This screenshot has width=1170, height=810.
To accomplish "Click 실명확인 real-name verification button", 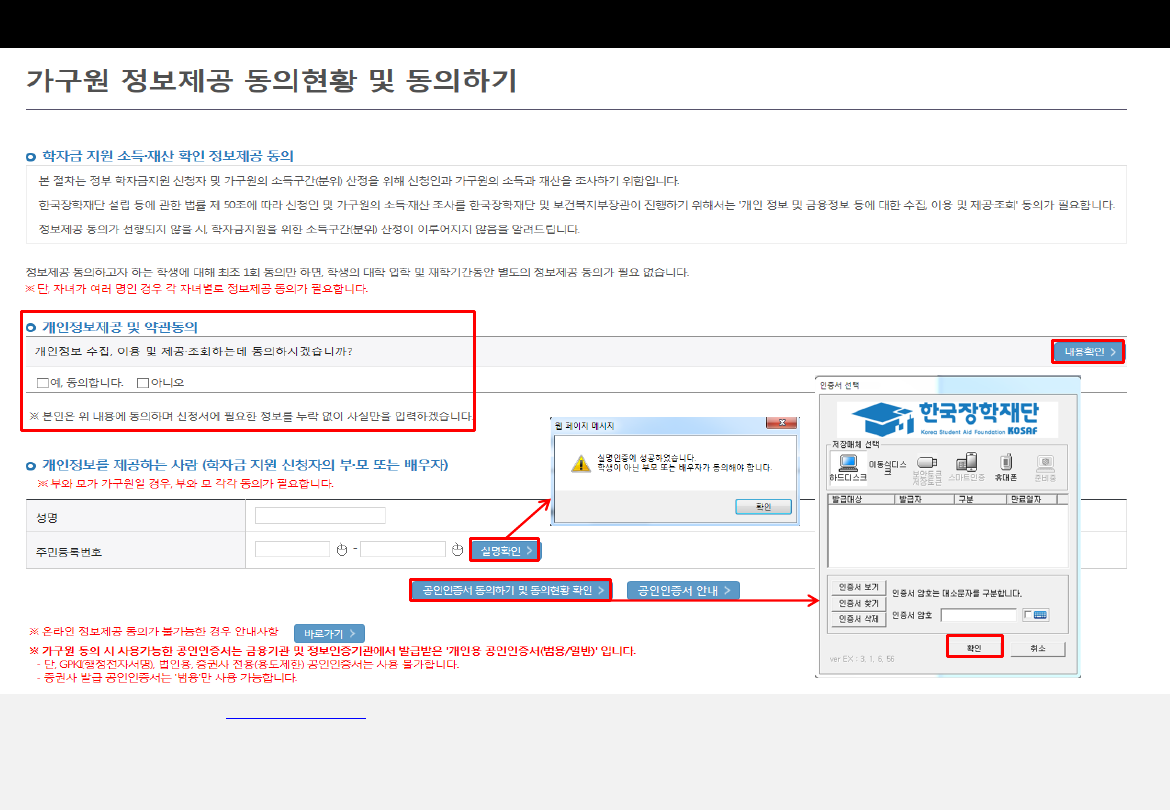I will tap(504, 550).
